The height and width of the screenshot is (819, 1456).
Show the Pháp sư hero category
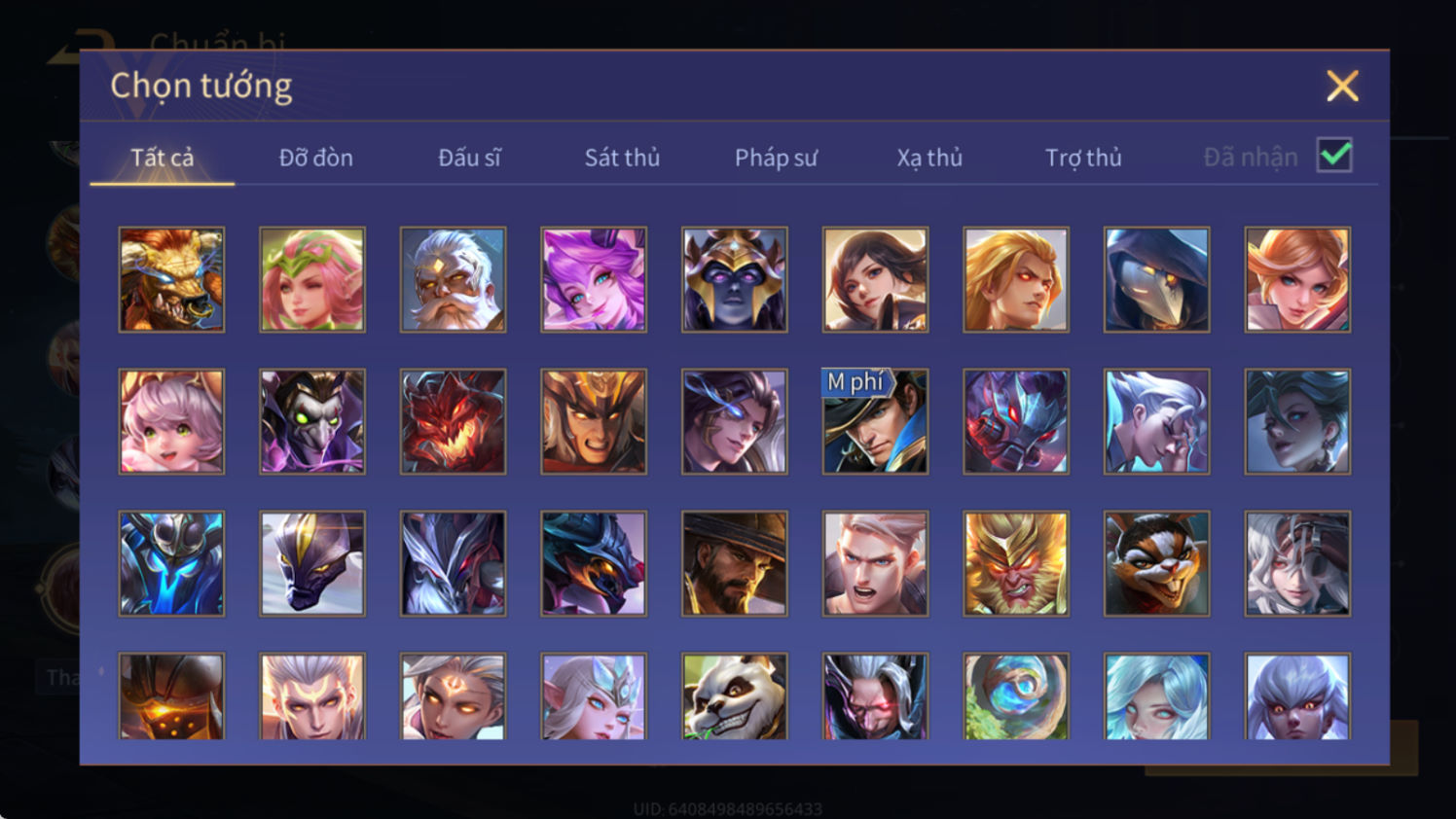point(776,158)
